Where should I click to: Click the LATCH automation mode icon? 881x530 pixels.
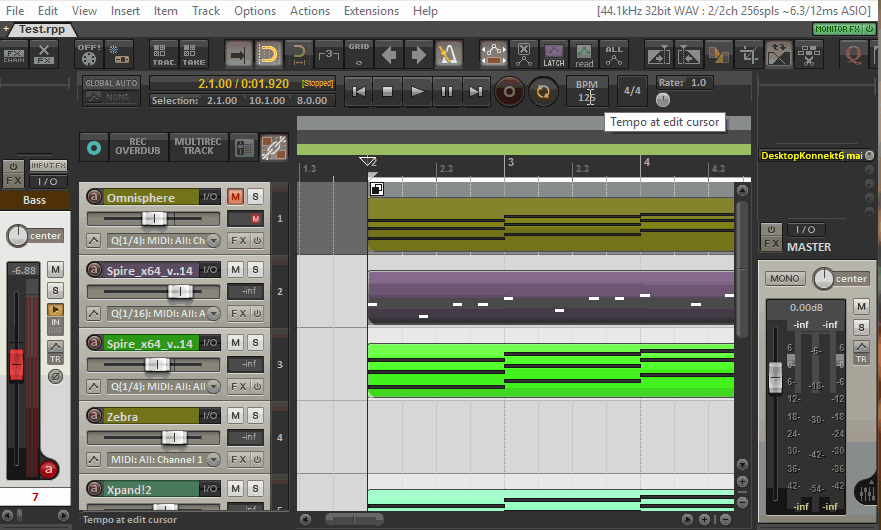[553, 54]
